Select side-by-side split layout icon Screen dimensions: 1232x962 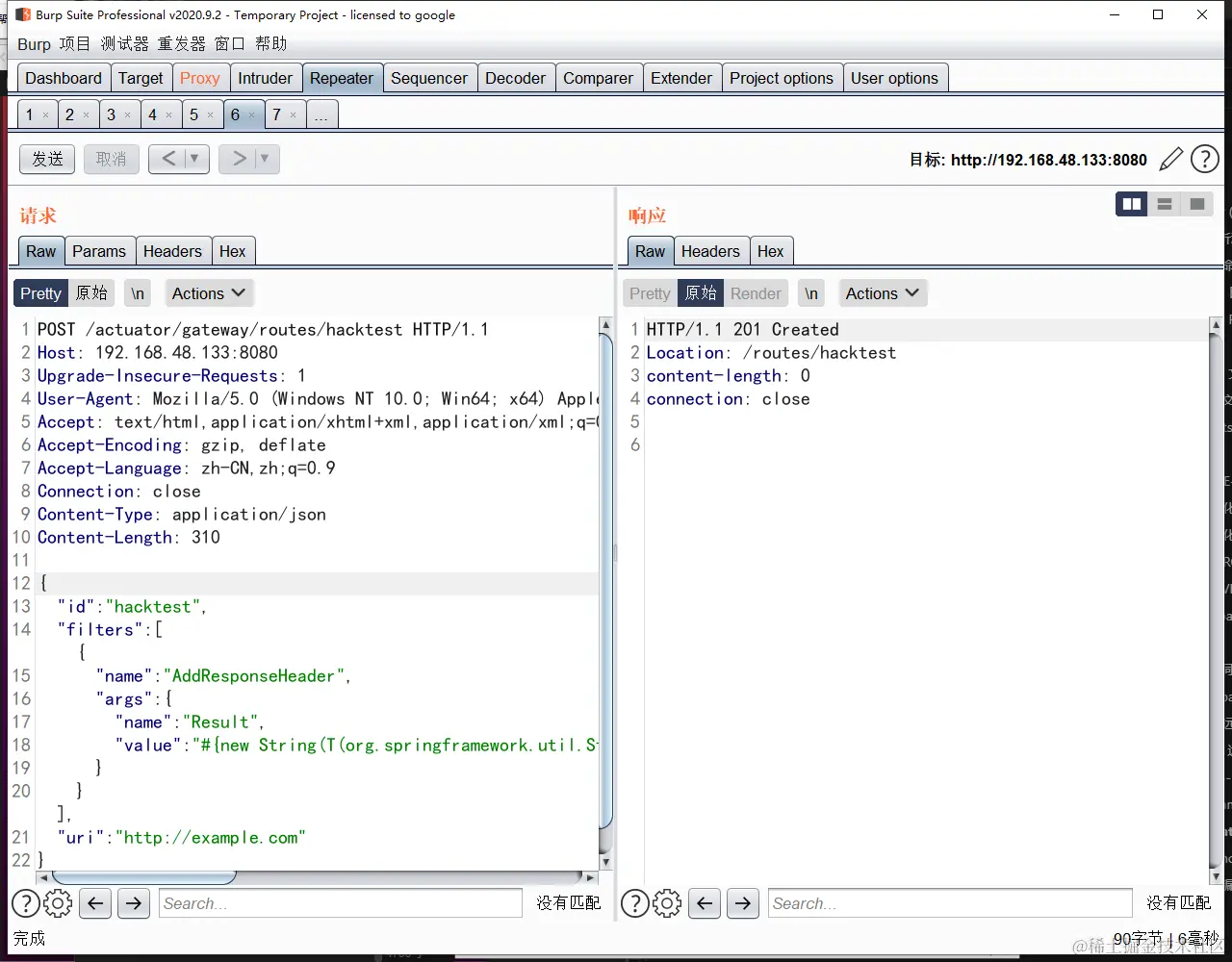coord(1132,204)
